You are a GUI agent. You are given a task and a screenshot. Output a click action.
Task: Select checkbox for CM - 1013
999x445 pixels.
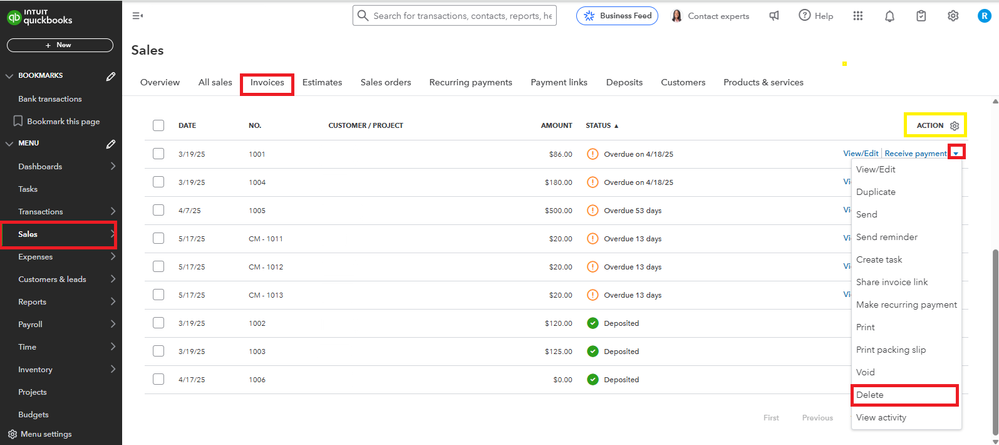point(159,295)
